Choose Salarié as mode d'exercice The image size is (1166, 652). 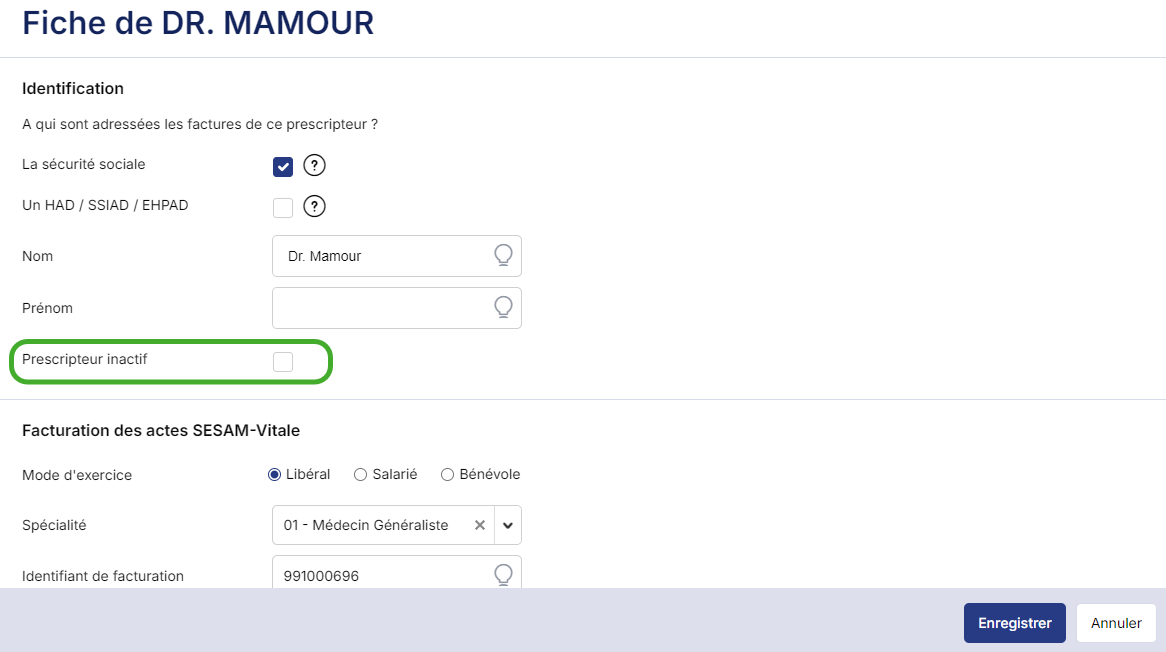[x=361, y=475]
